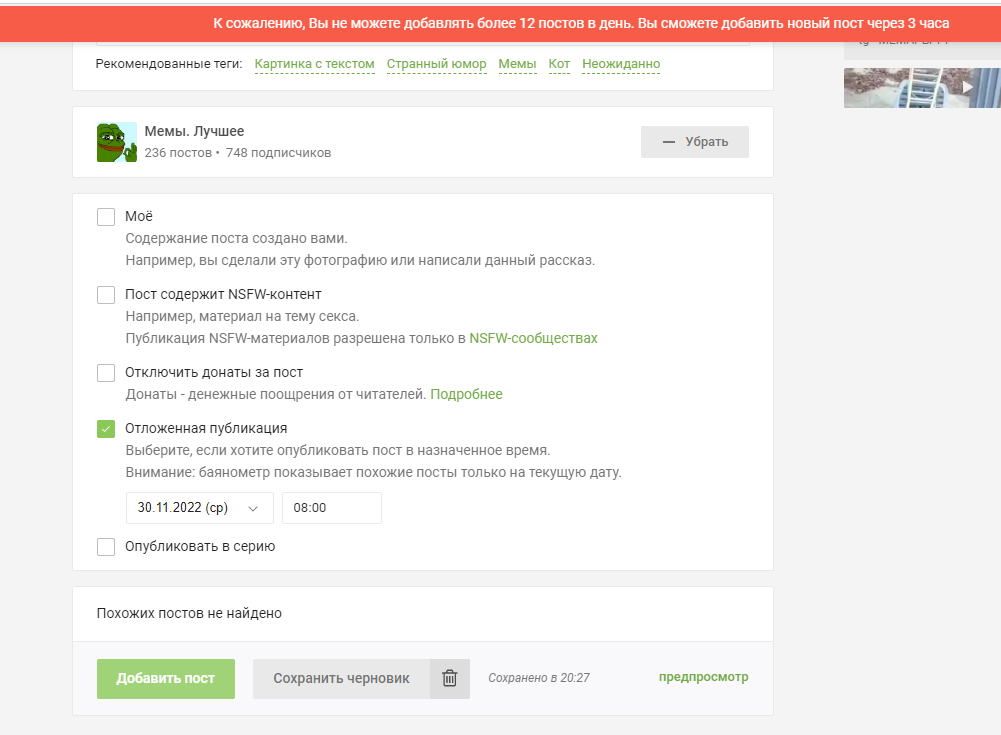Click the 08:00 time input field
Screen dimensions: 1001x735
point(332,508)
